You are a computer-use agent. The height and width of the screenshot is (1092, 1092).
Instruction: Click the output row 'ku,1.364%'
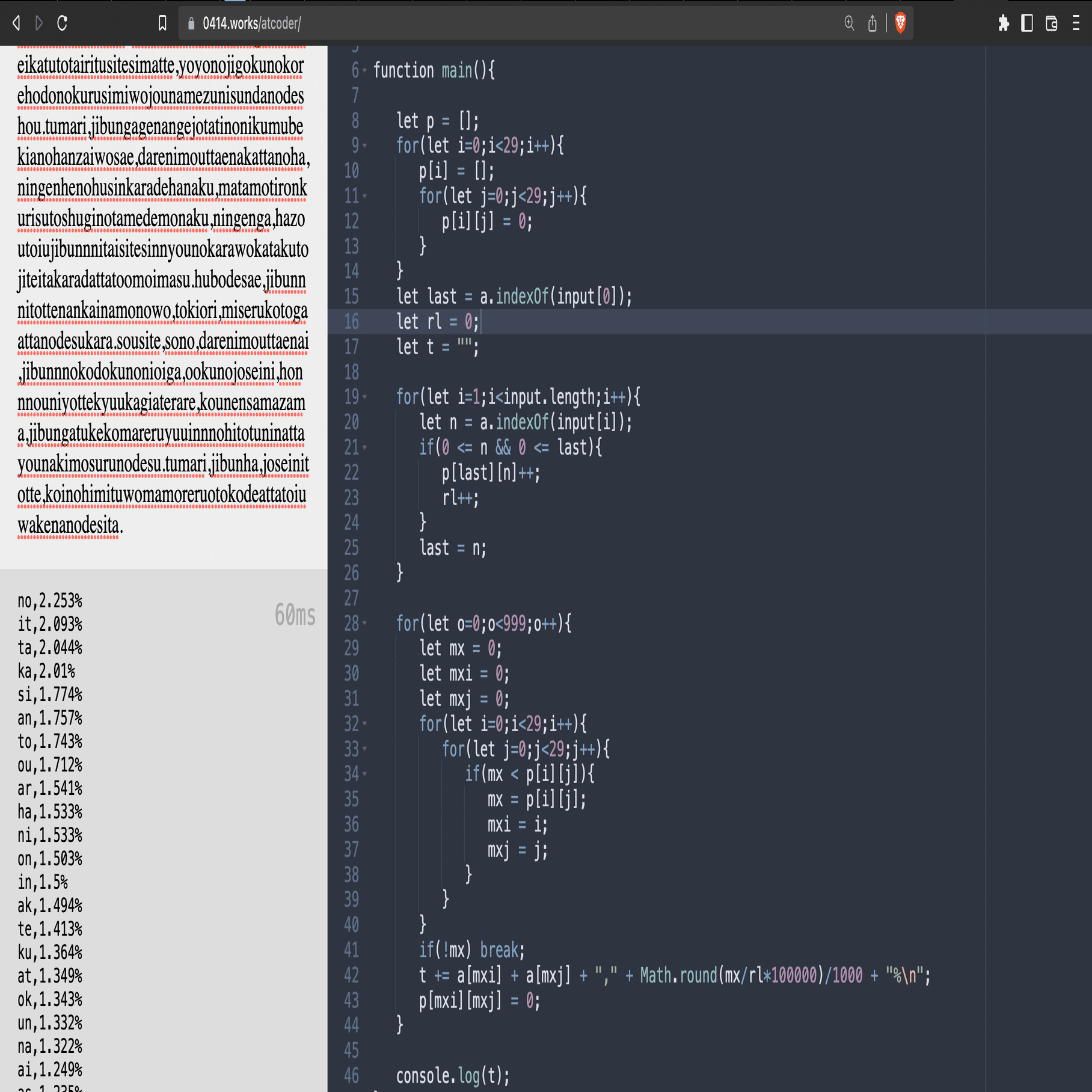[x=50, y=952]
